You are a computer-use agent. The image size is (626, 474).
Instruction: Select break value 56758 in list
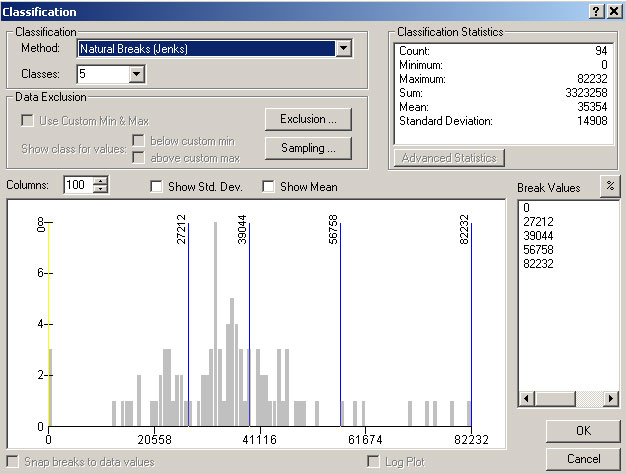(x=538, y=250)
